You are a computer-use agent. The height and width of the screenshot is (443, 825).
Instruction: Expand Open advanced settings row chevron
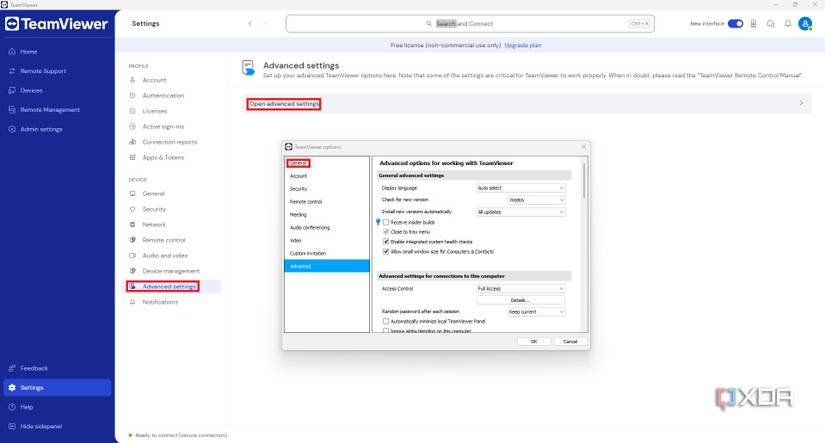(801, 103)
